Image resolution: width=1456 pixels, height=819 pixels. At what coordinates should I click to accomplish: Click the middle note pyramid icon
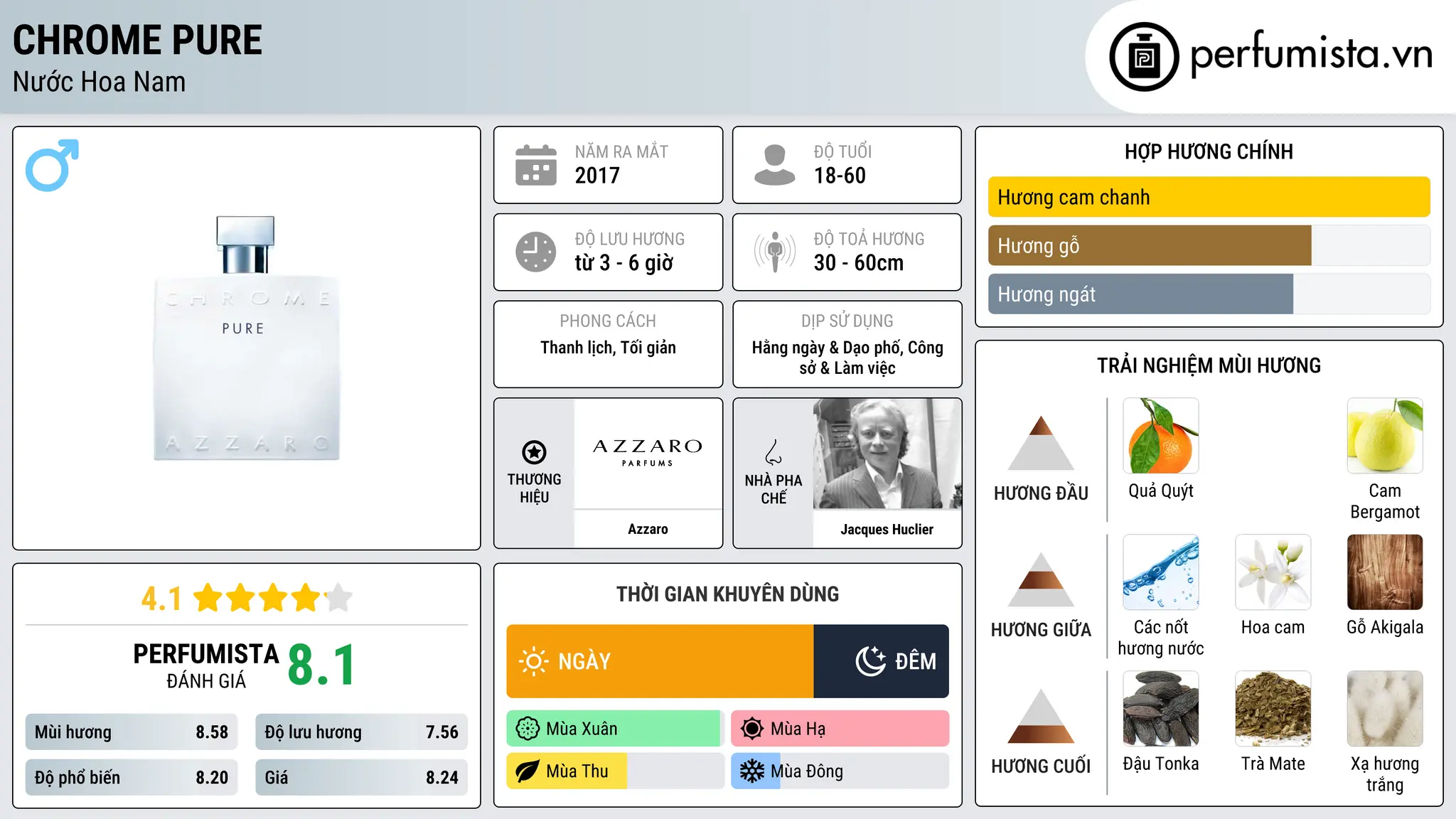(1041, 579)
